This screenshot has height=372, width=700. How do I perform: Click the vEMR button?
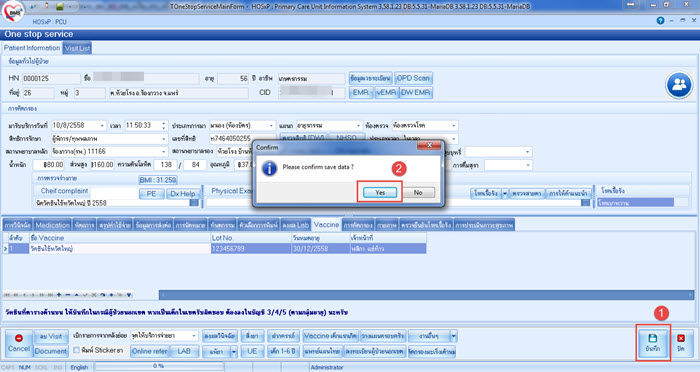coord(386,92)
